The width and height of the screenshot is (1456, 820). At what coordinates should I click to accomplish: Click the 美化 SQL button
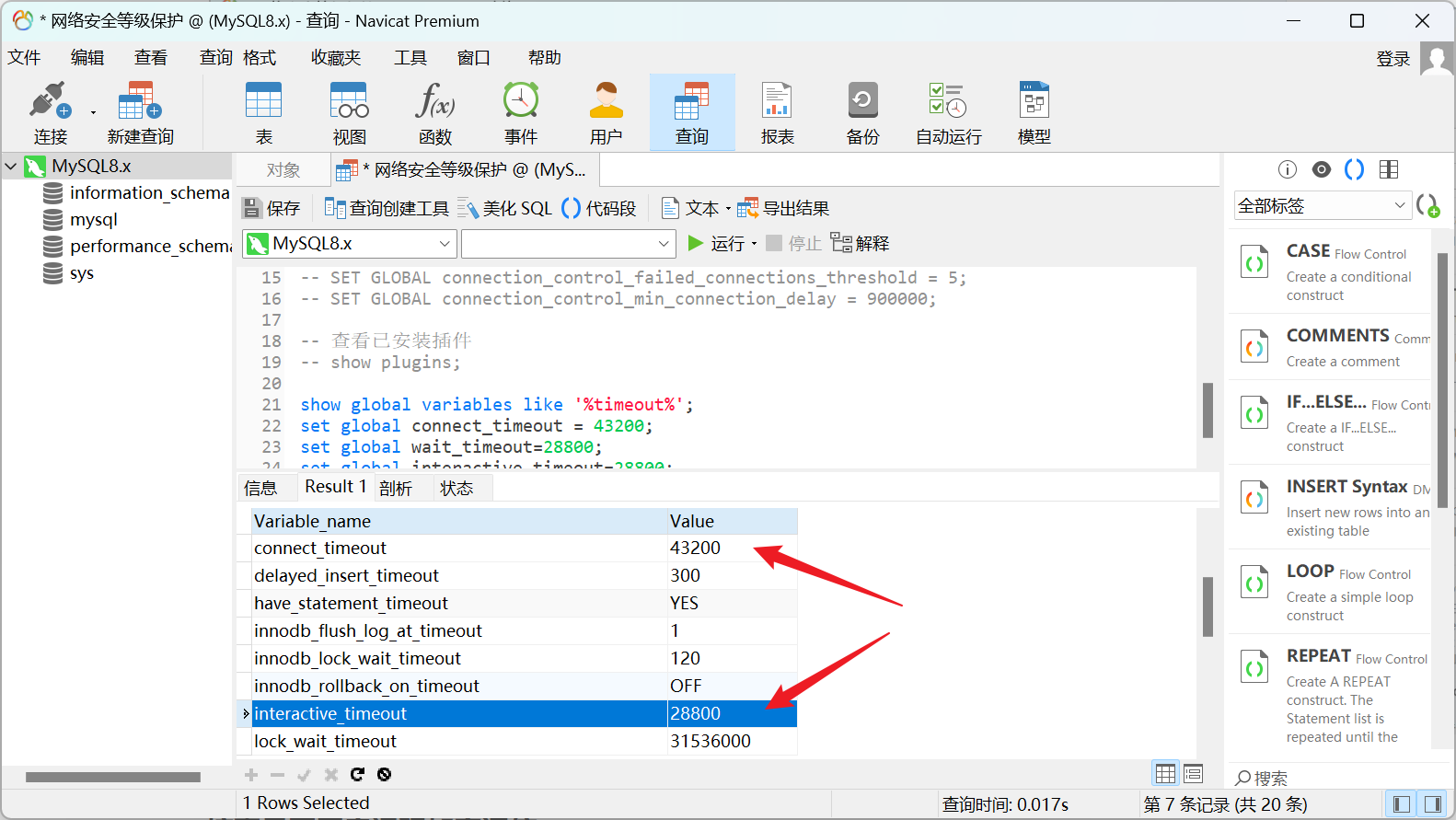click(x=505, y=209)
